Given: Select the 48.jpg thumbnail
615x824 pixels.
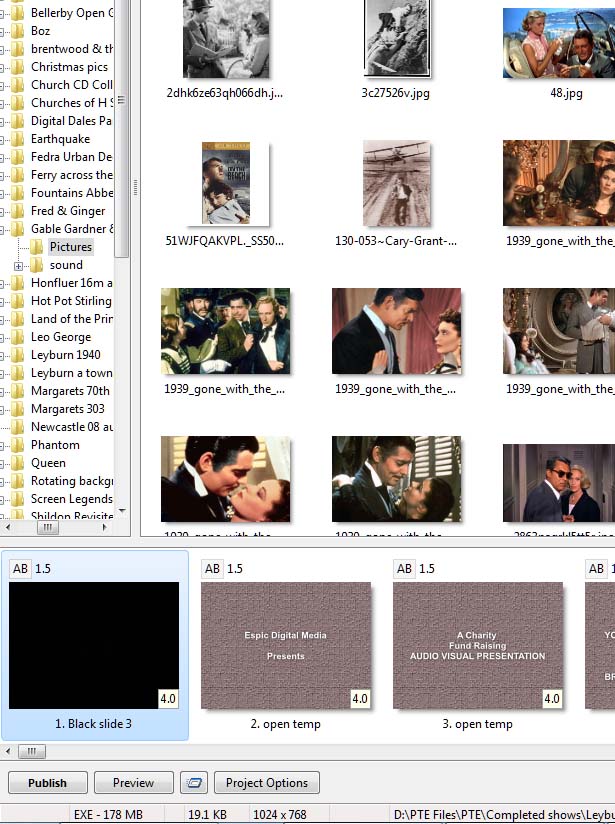Looking at the screenshot, I should (x=559, y=43).
